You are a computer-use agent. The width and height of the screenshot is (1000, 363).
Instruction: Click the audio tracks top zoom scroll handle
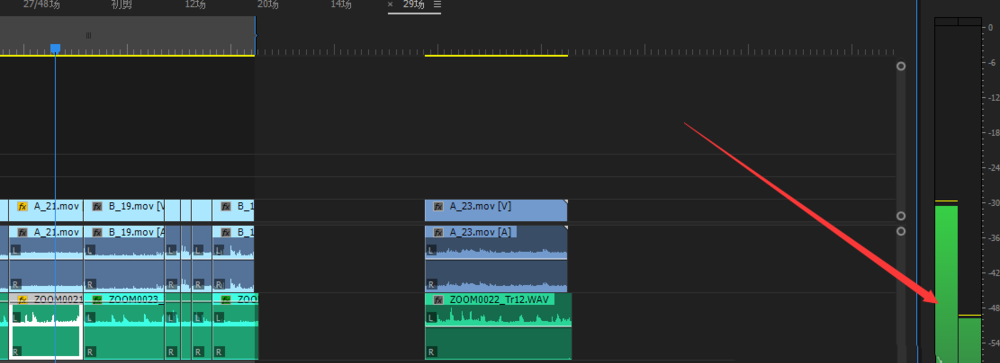point(901,231)
